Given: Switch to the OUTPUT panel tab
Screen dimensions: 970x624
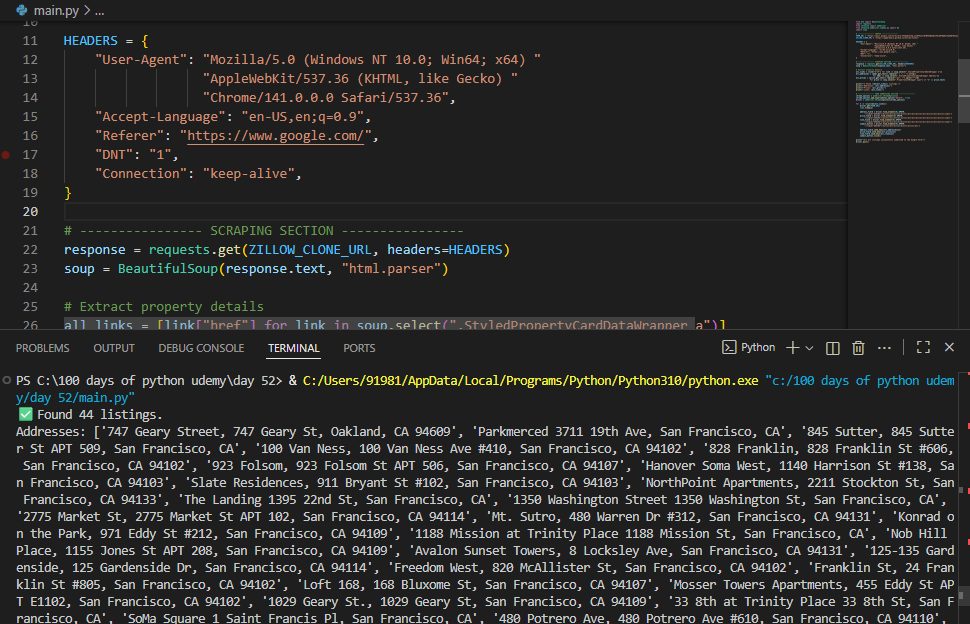Looking at the screenshot, I should click(114, 348).
